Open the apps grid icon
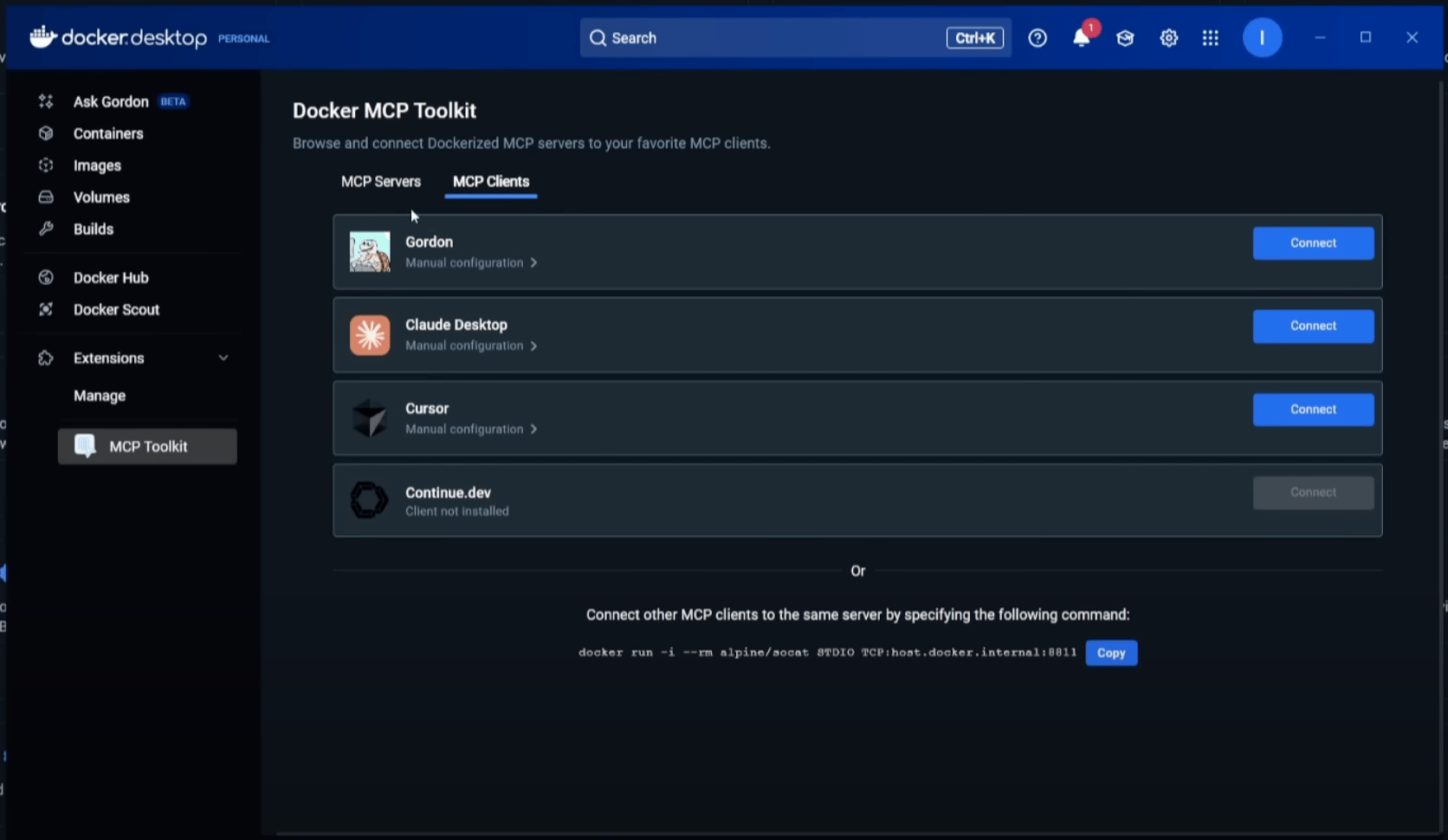The width and height of the screenshot is (1448, 840). pyautogui.click(x=1211, y=38)
